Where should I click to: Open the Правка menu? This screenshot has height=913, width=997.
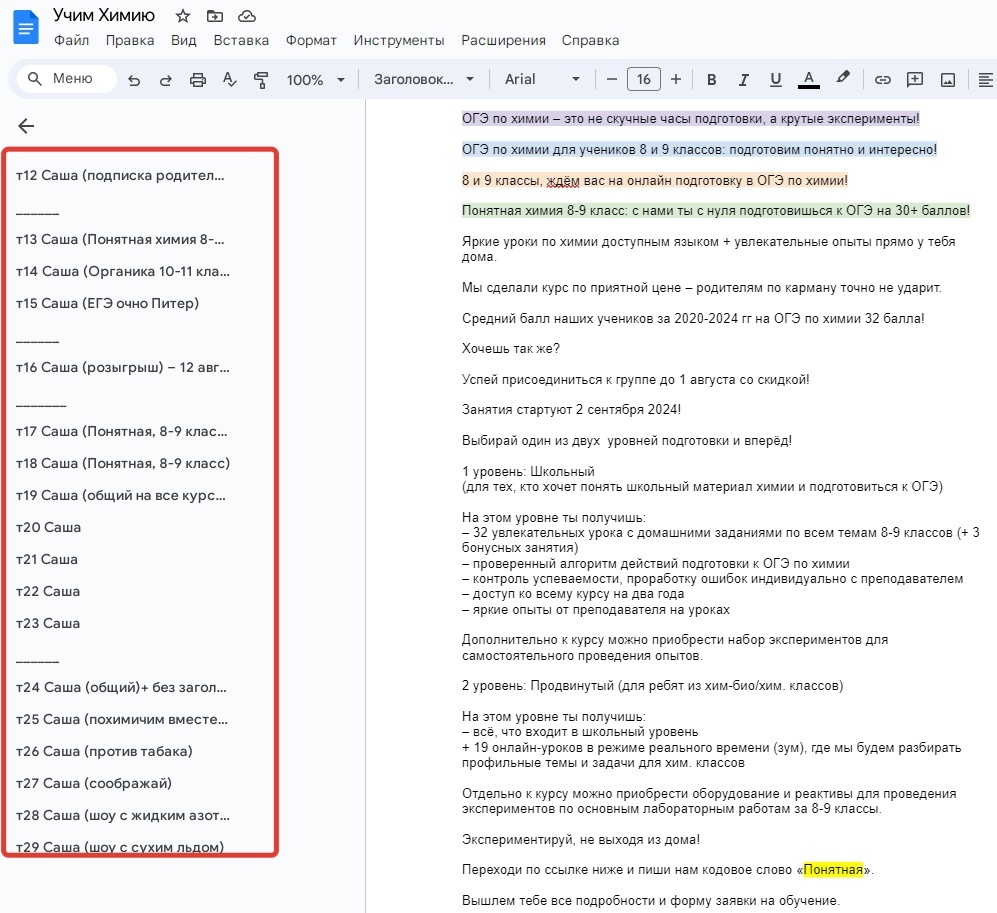130,40
